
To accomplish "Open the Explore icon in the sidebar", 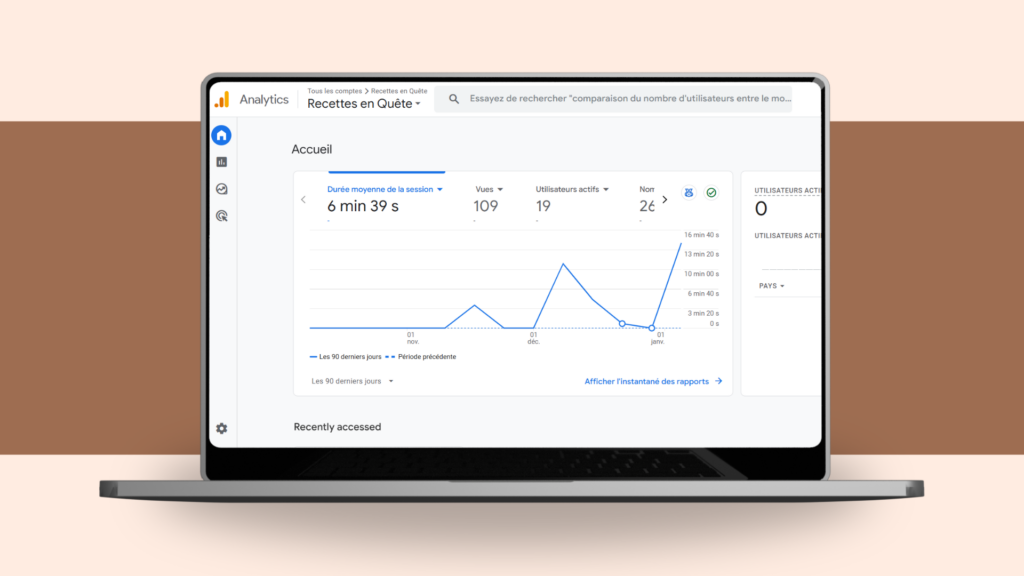I will 221,189.
